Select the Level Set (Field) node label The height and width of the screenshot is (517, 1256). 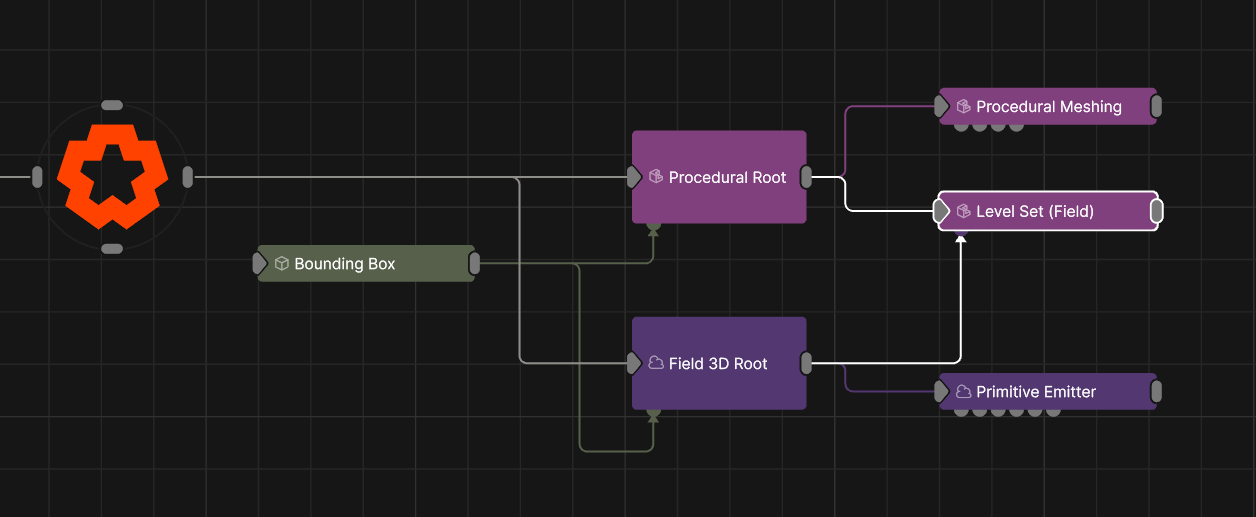1035,212
